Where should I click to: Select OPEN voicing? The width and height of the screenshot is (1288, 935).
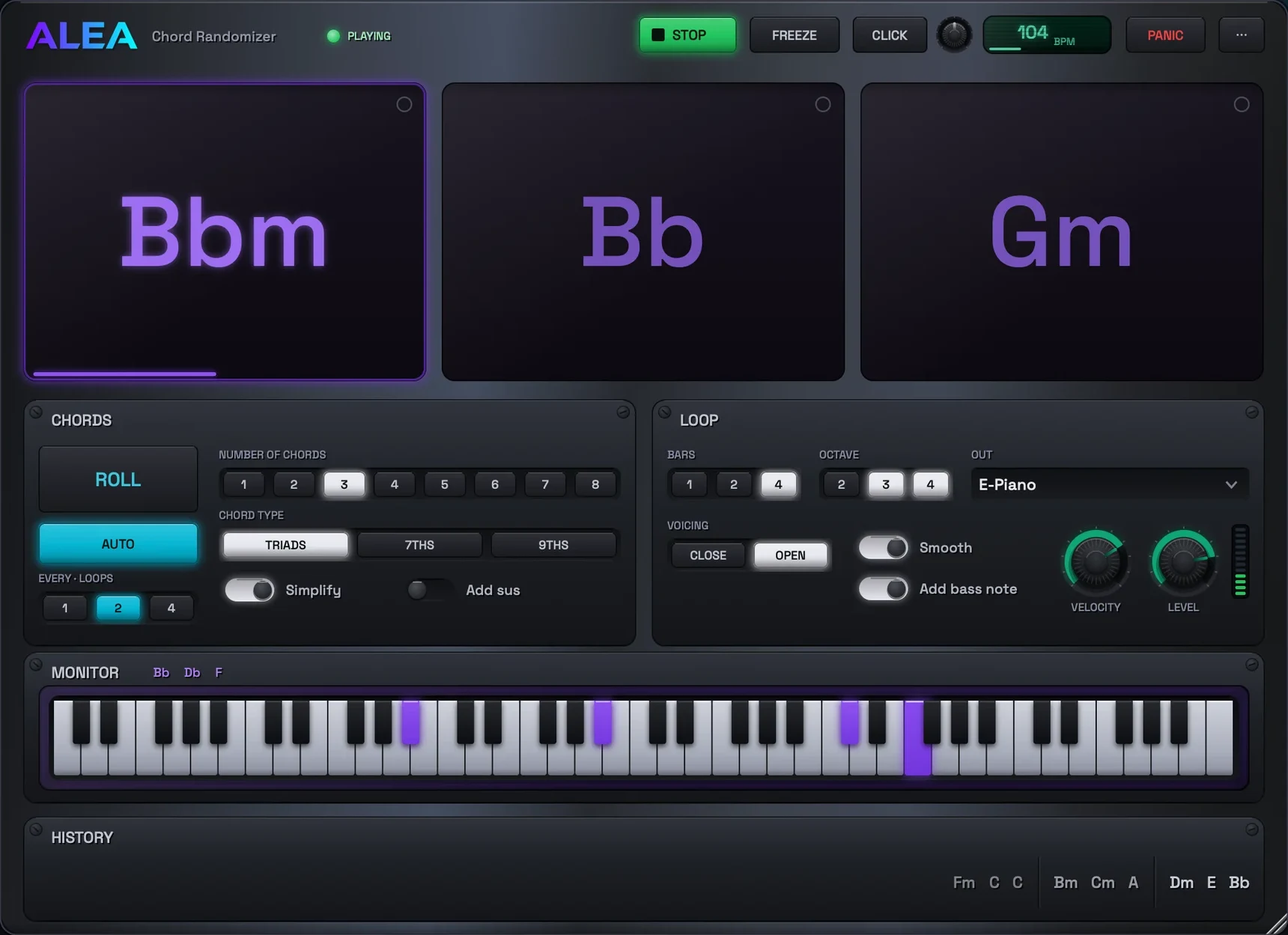pos(790,555)
